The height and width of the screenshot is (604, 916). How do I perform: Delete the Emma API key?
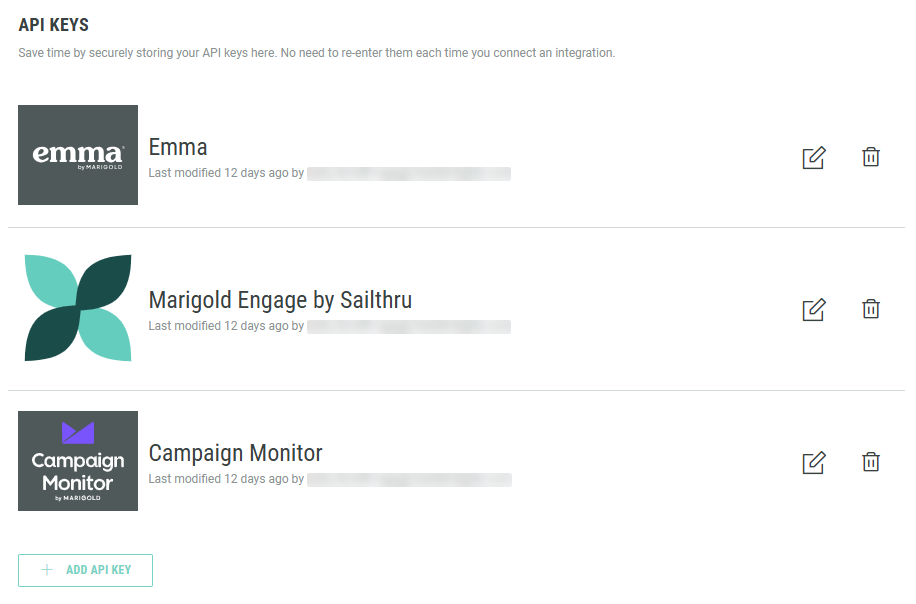click(x=871, y=157)
